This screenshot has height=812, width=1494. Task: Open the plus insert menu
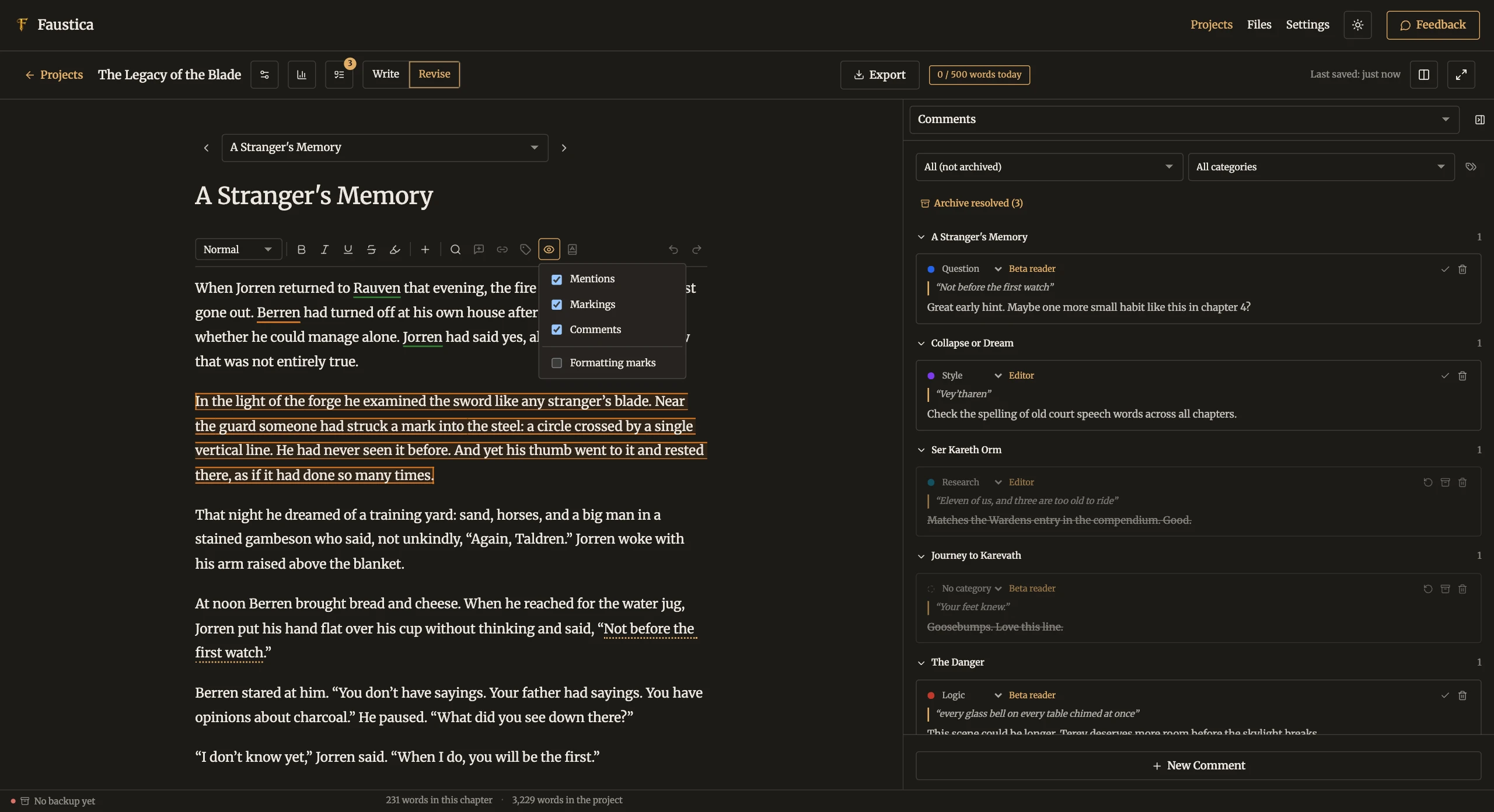pyautogui.click(x=425, y=250)
